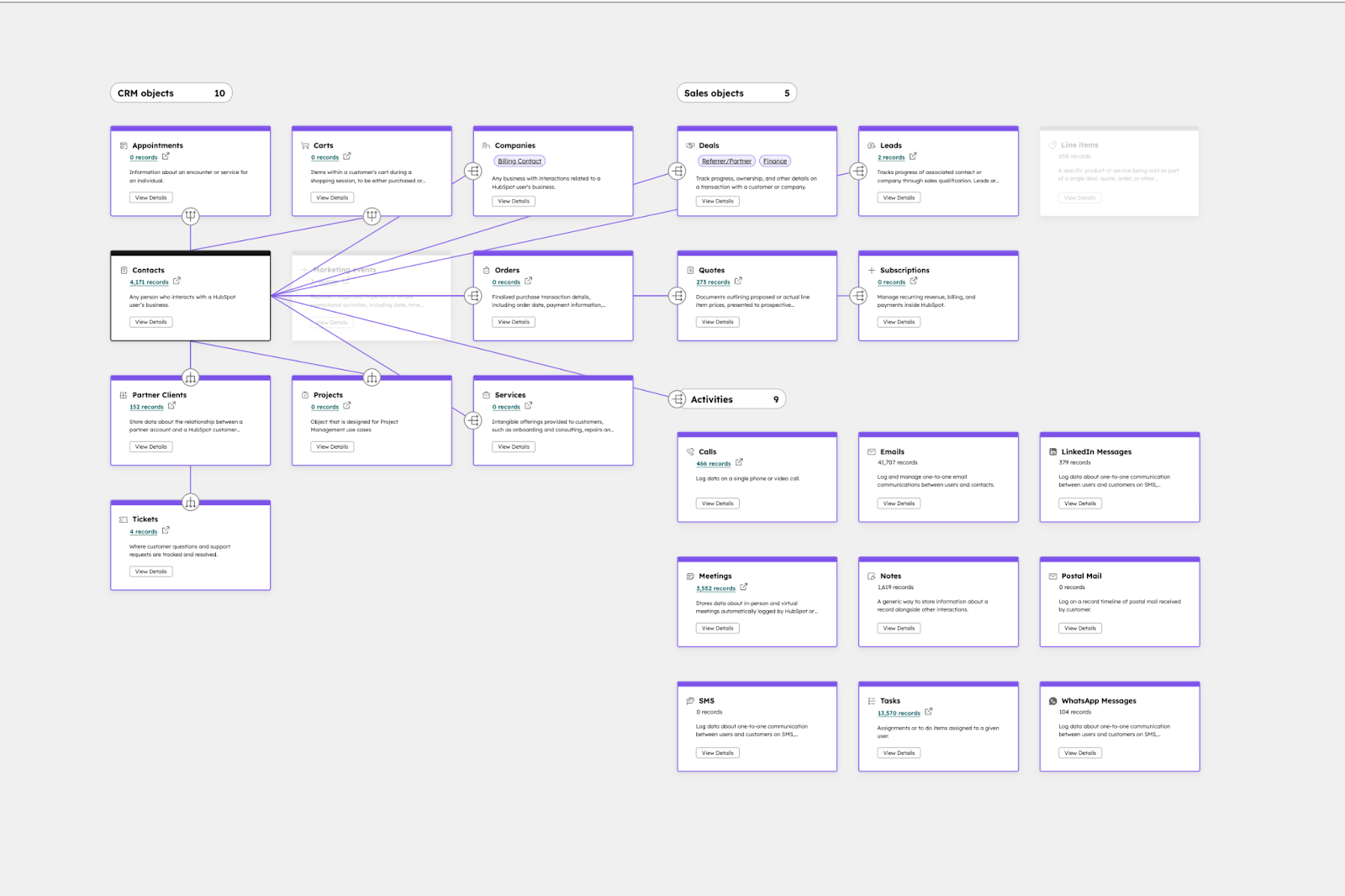Image resolution: width=1345 pixels, height=896 pixels.
Task: Click the Carts shopping cart icon
Action: tap(306, 145)
